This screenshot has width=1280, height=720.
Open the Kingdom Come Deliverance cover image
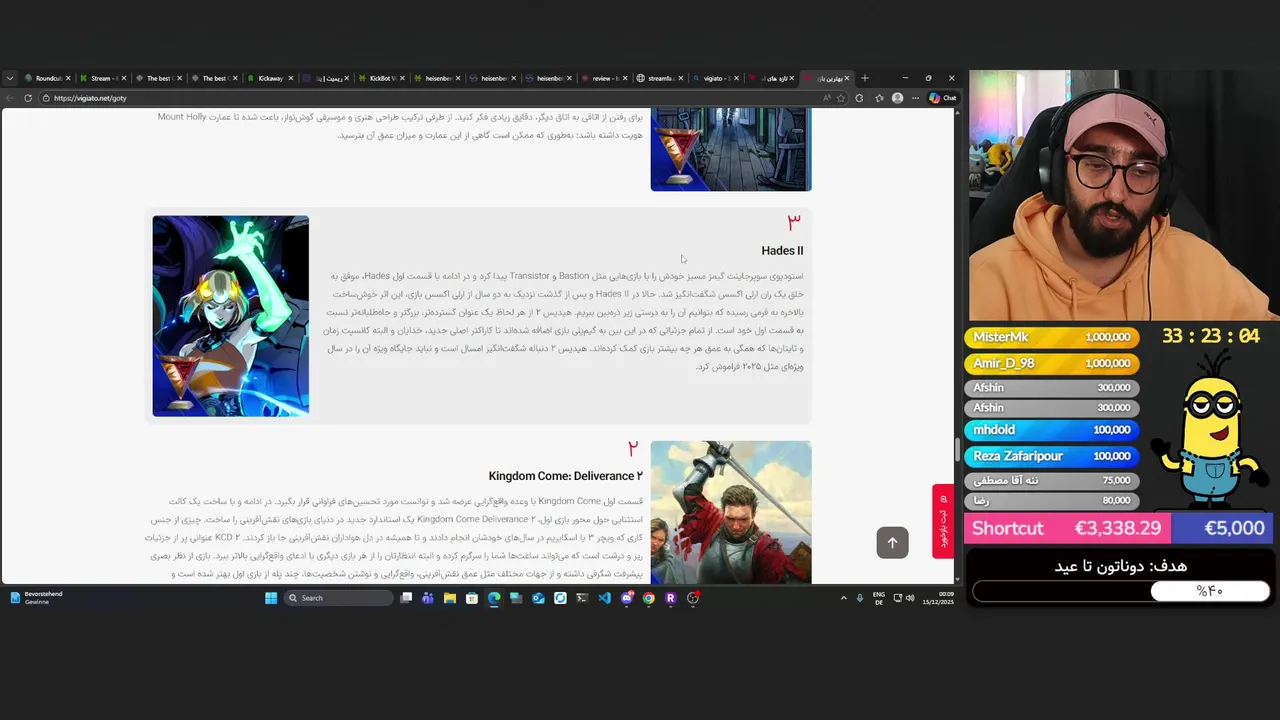point(731,512)
